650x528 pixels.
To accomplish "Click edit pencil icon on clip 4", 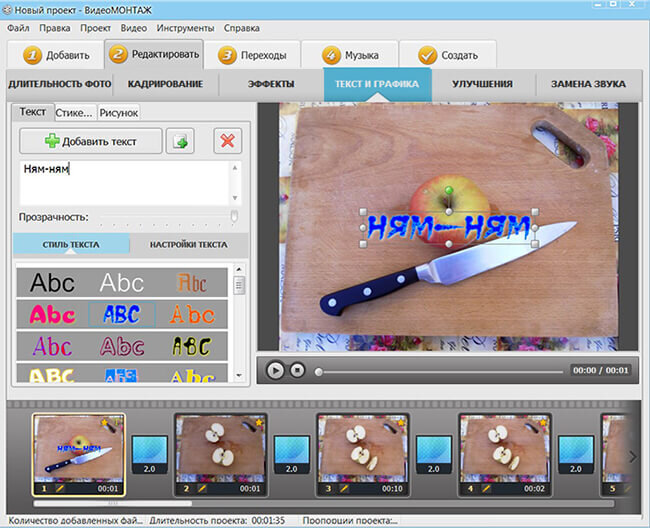I will (486, 489).
